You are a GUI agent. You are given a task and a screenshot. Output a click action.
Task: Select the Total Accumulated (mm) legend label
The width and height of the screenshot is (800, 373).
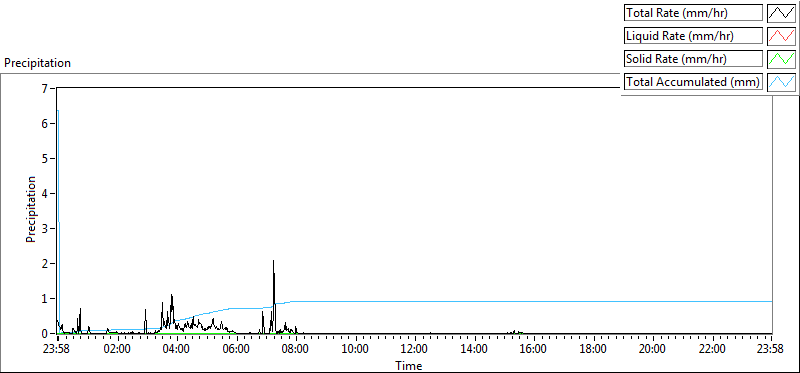click(x=693, y=82)
